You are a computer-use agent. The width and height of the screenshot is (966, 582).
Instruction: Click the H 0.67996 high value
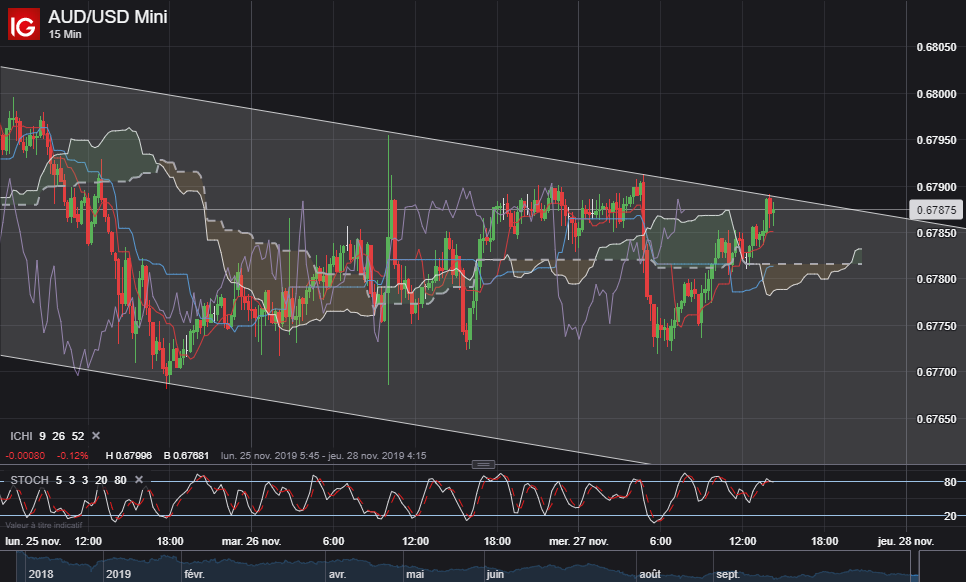129,456
